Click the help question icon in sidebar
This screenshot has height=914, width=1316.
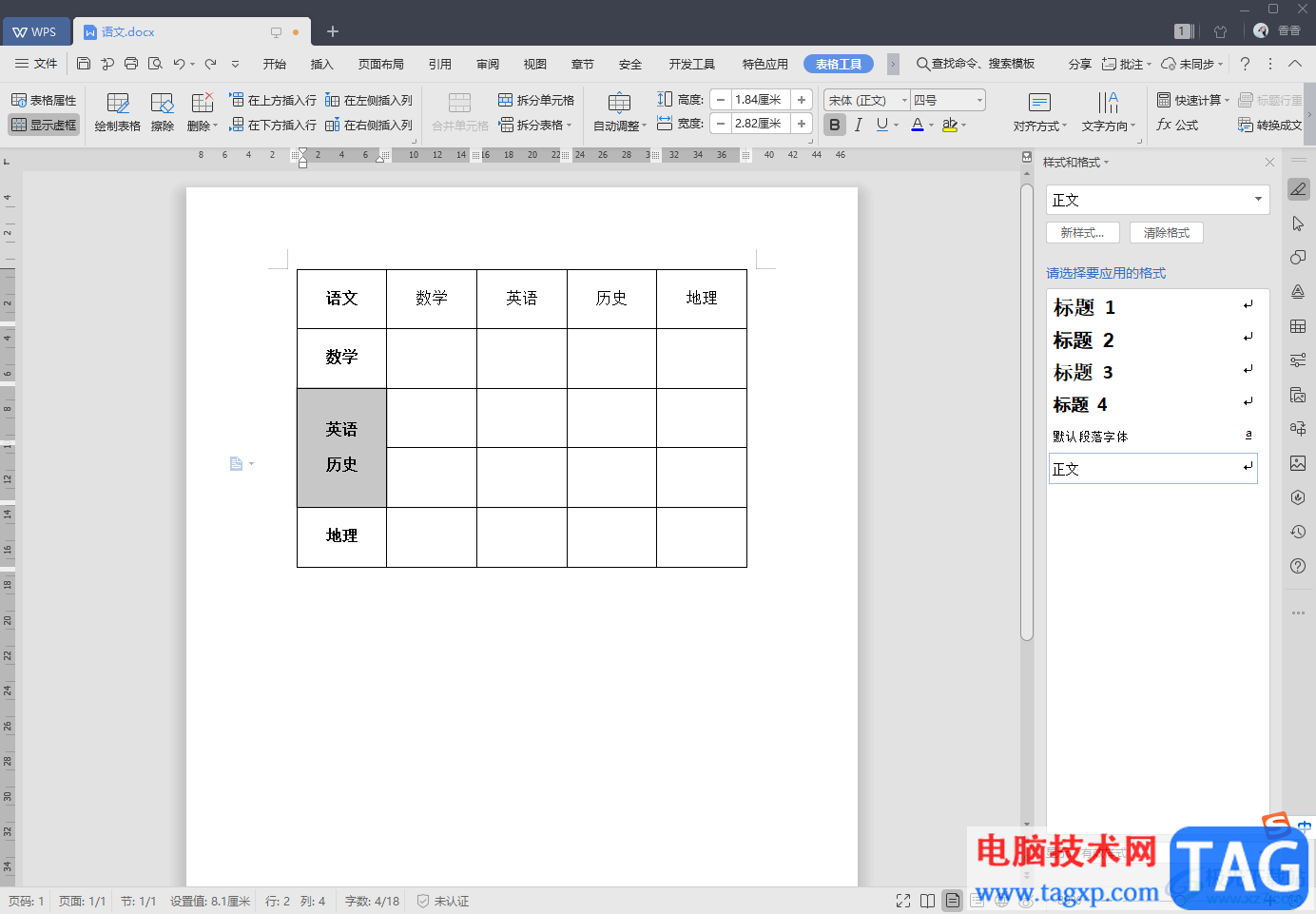pos(1298,566)
